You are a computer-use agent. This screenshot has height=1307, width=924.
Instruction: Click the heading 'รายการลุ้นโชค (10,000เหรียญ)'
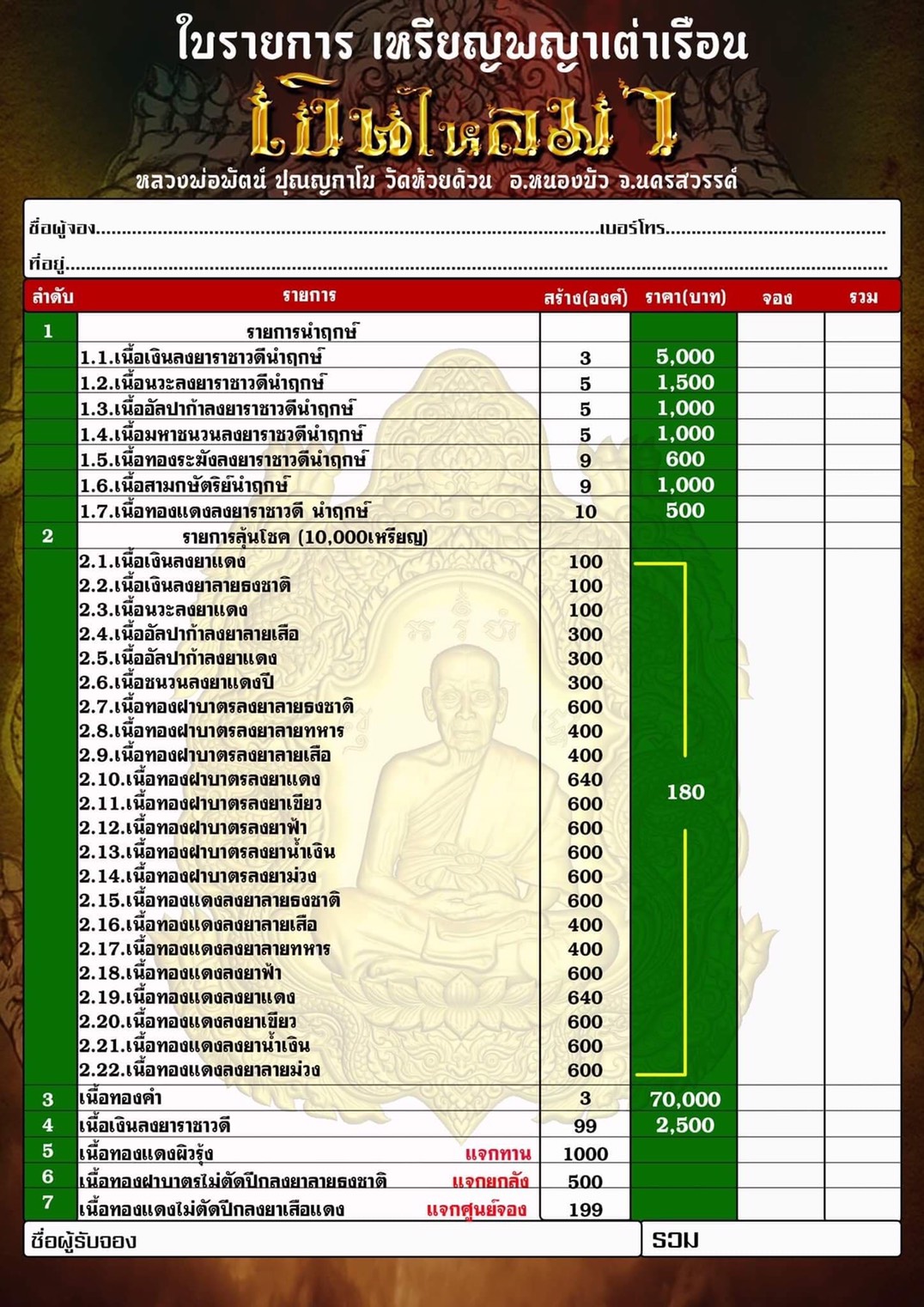tap(305, 538)
